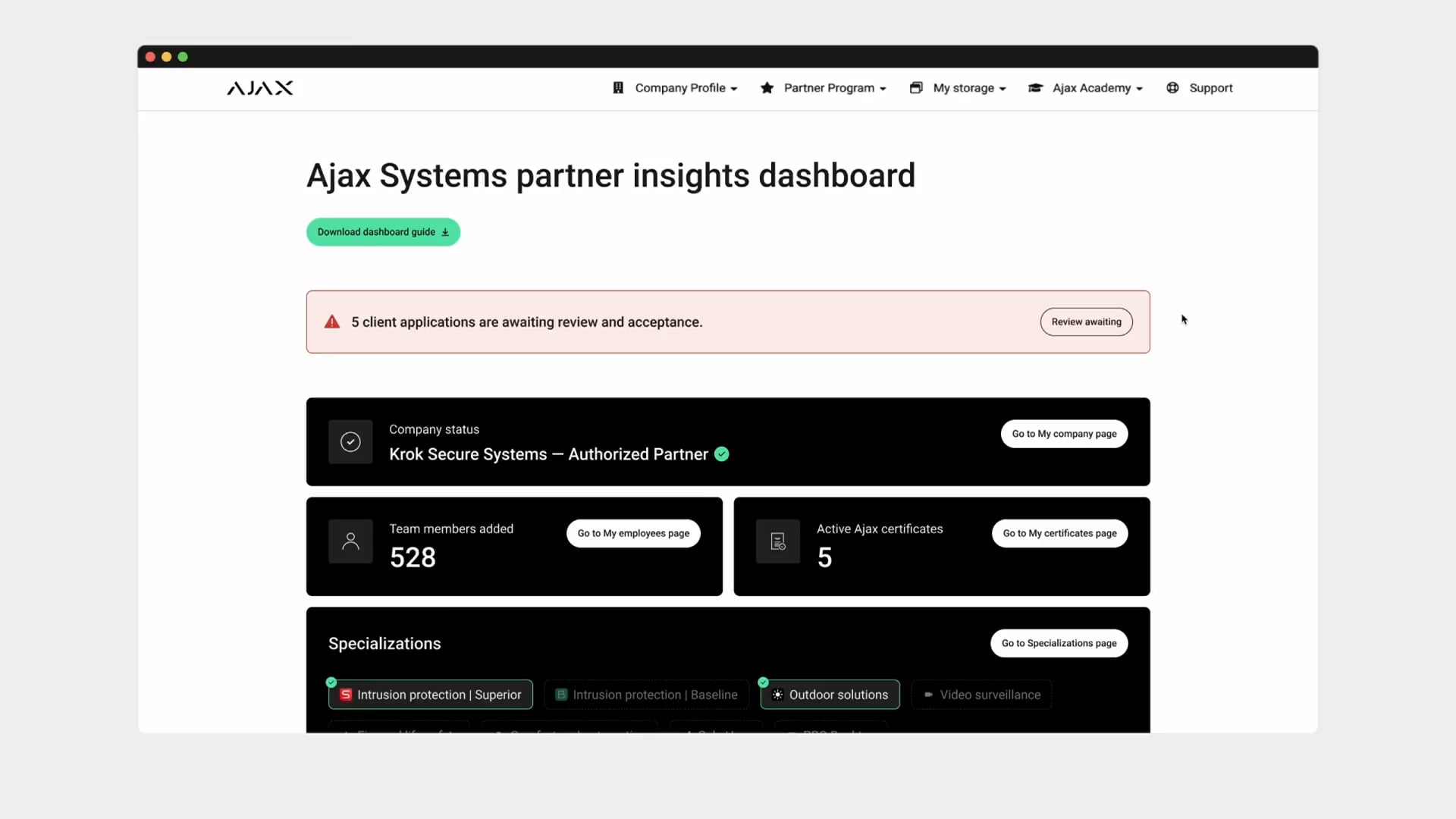Viewport: 1456px width, 819px height.
Task: Click Download dashboard guide button
Action: pyautogui.click(x=383, y=232)
